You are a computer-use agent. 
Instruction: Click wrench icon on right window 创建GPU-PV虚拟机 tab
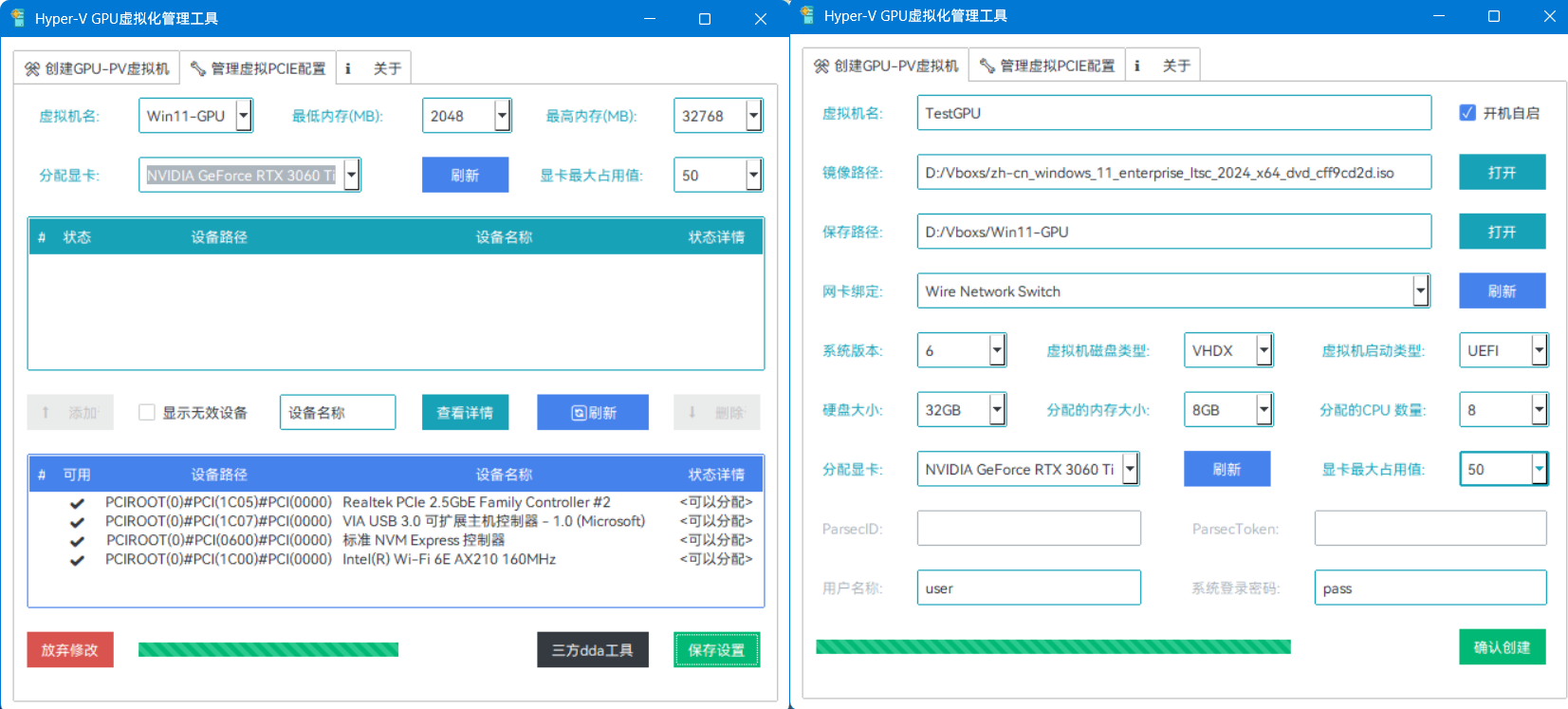821,66
